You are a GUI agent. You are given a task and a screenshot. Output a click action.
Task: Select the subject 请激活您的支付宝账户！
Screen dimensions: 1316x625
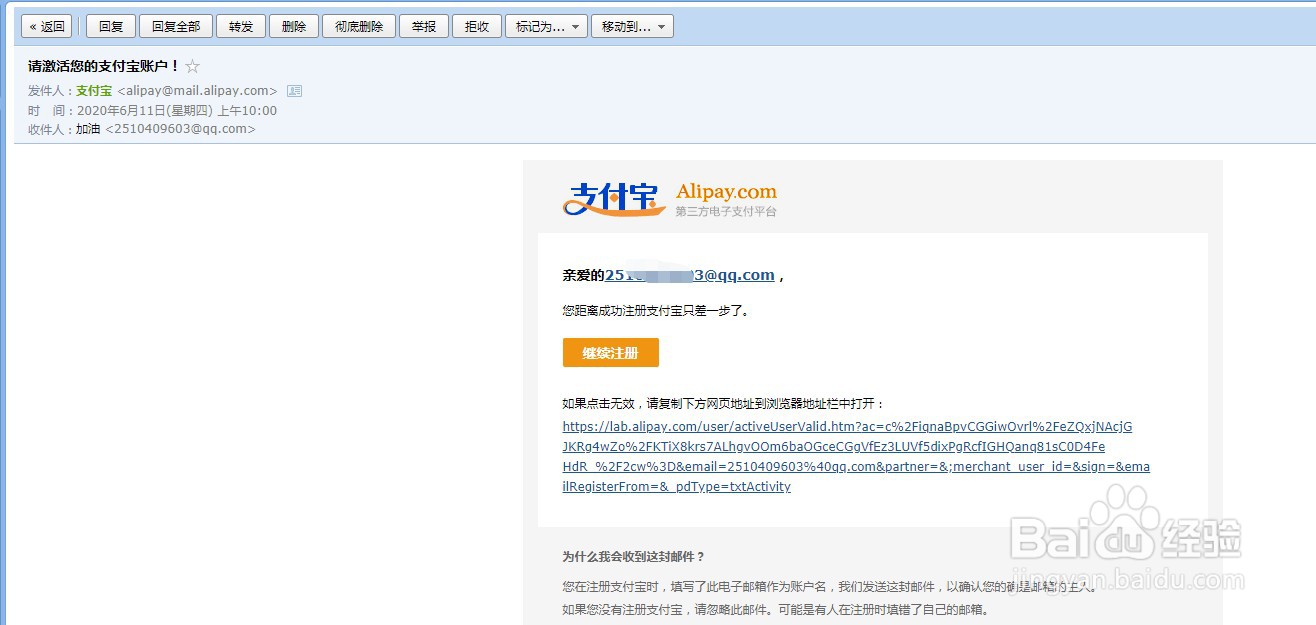104,66
